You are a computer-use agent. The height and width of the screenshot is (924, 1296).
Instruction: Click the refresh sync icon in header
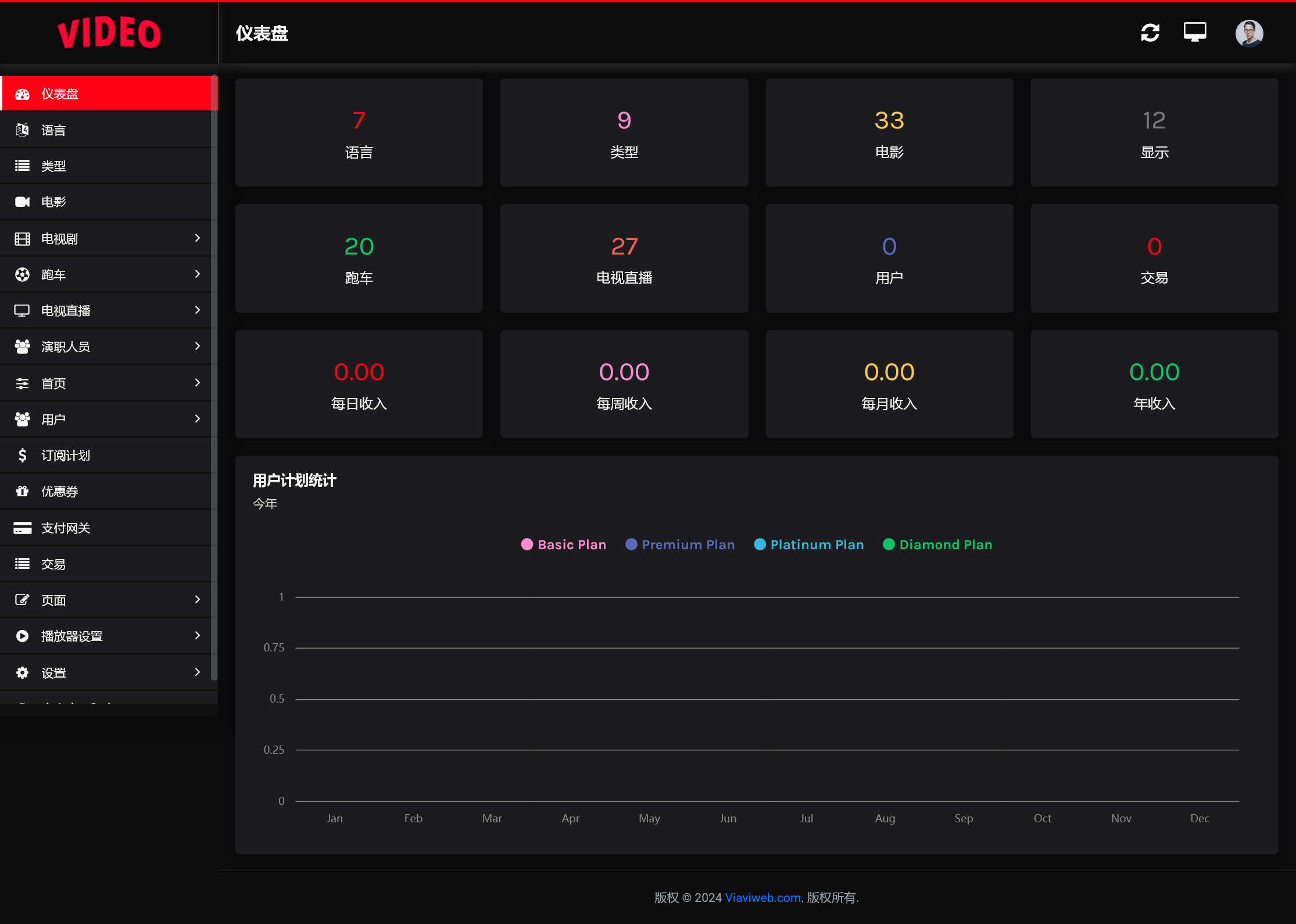pos(1150,33)
